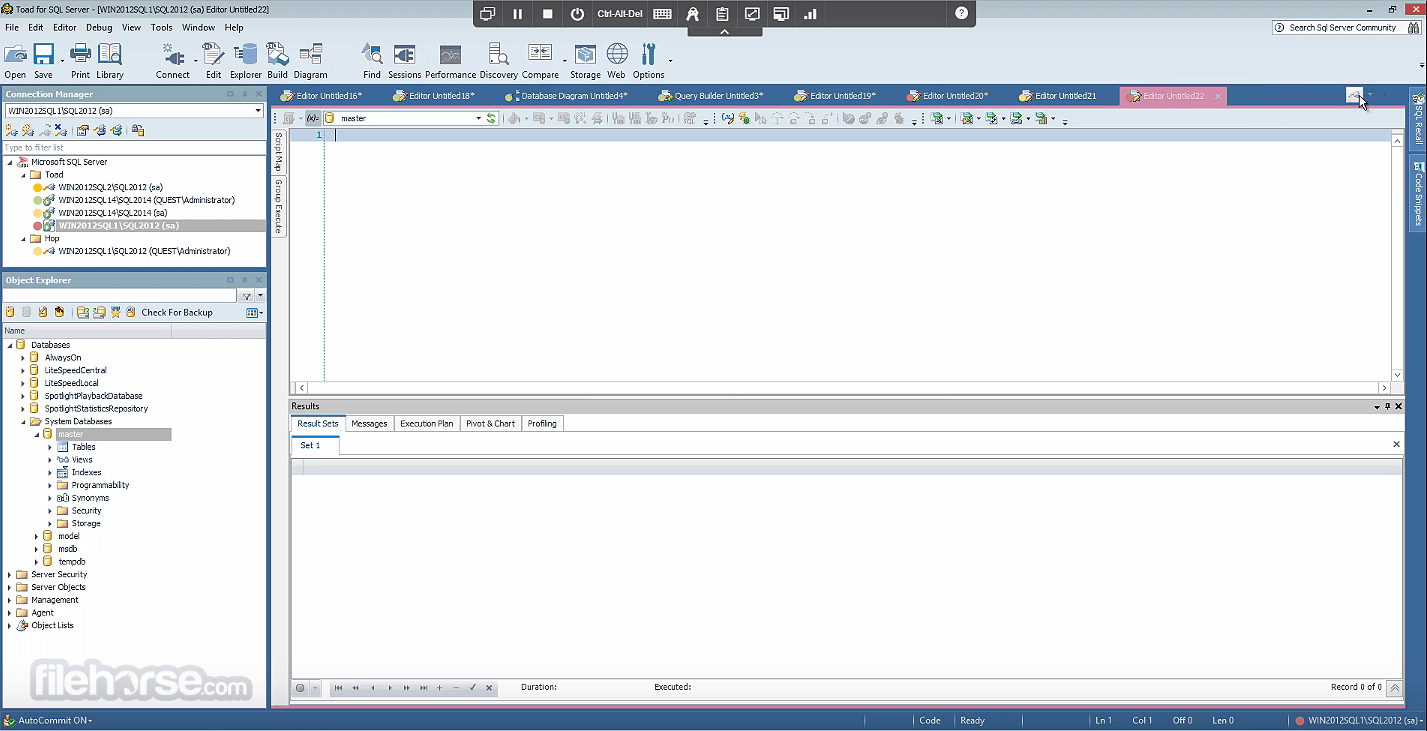Open the Performance tool
The image size is (1427, 731).
click(x=451, y=60)
